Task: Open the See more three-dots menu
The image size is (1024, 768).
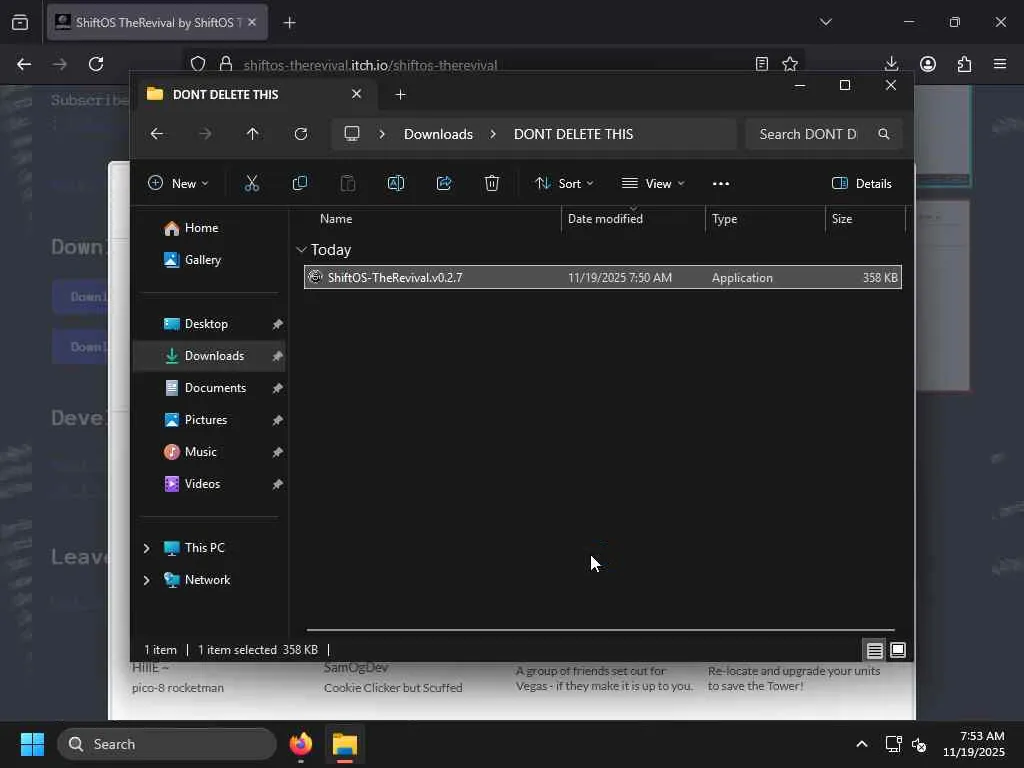Action: point(721,184)
